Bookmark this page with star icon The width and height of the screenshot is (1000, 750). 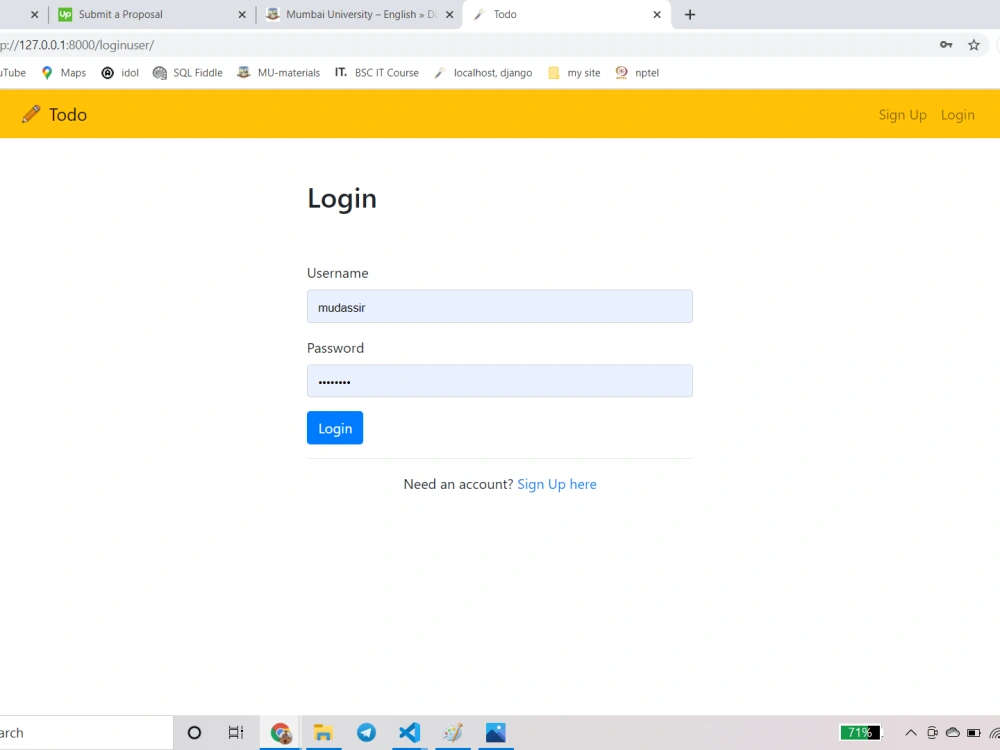click(974, 45)
